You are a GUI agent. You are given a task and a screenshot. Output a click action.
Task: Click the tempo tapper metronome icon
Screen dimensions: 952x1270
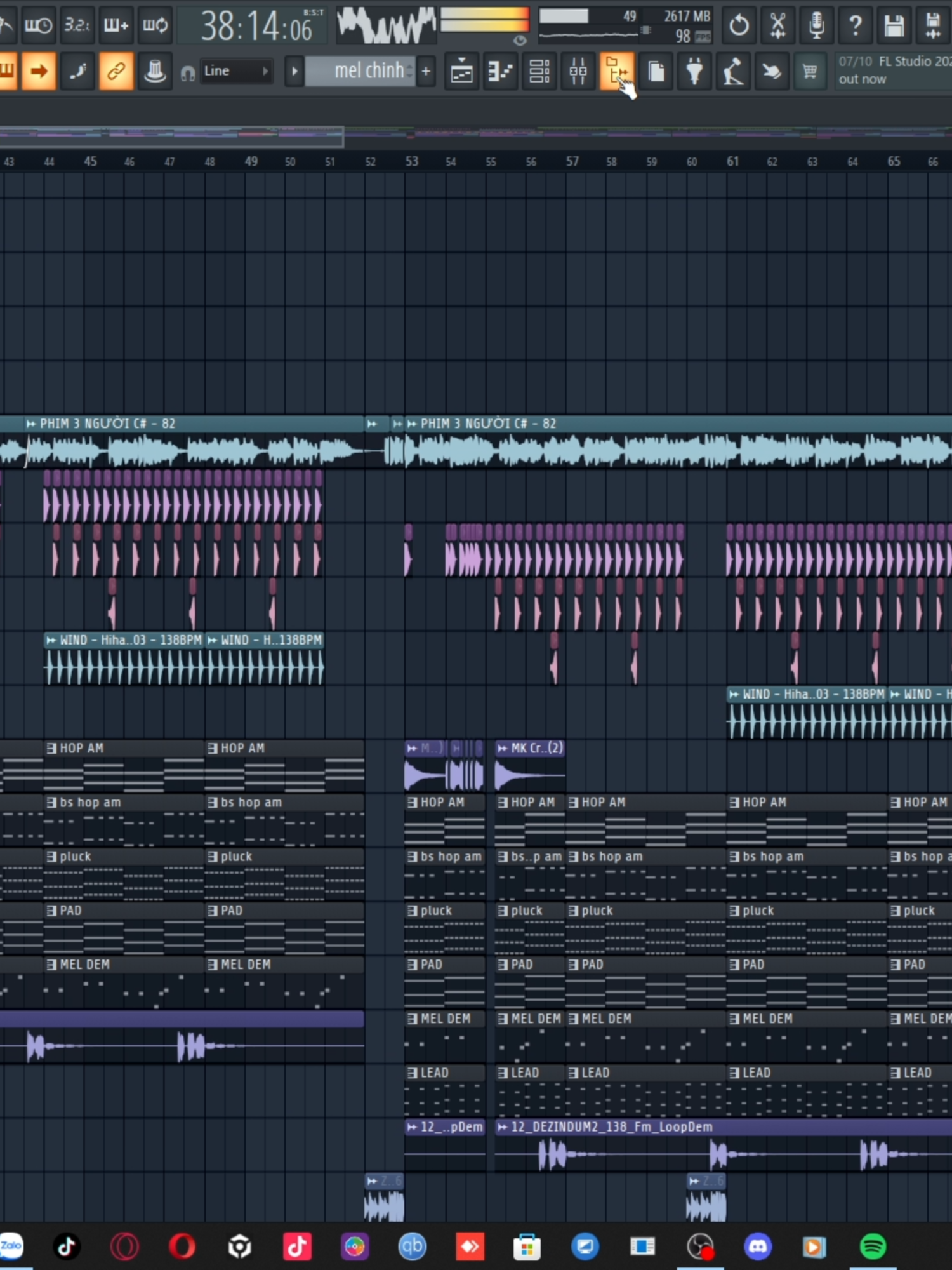733,72
